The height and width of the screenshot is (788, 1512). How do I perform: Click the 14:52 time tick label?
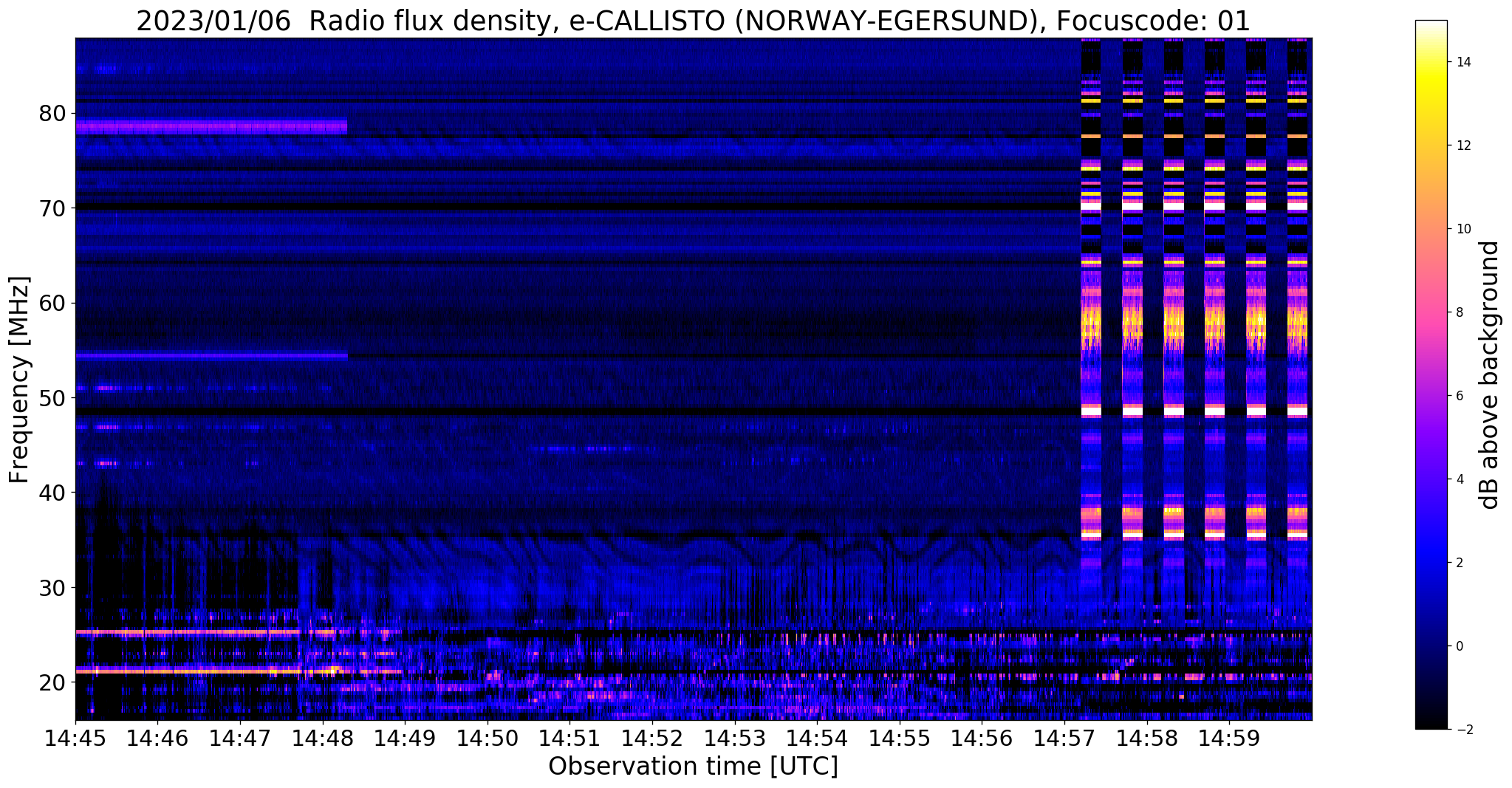[652, 738]
